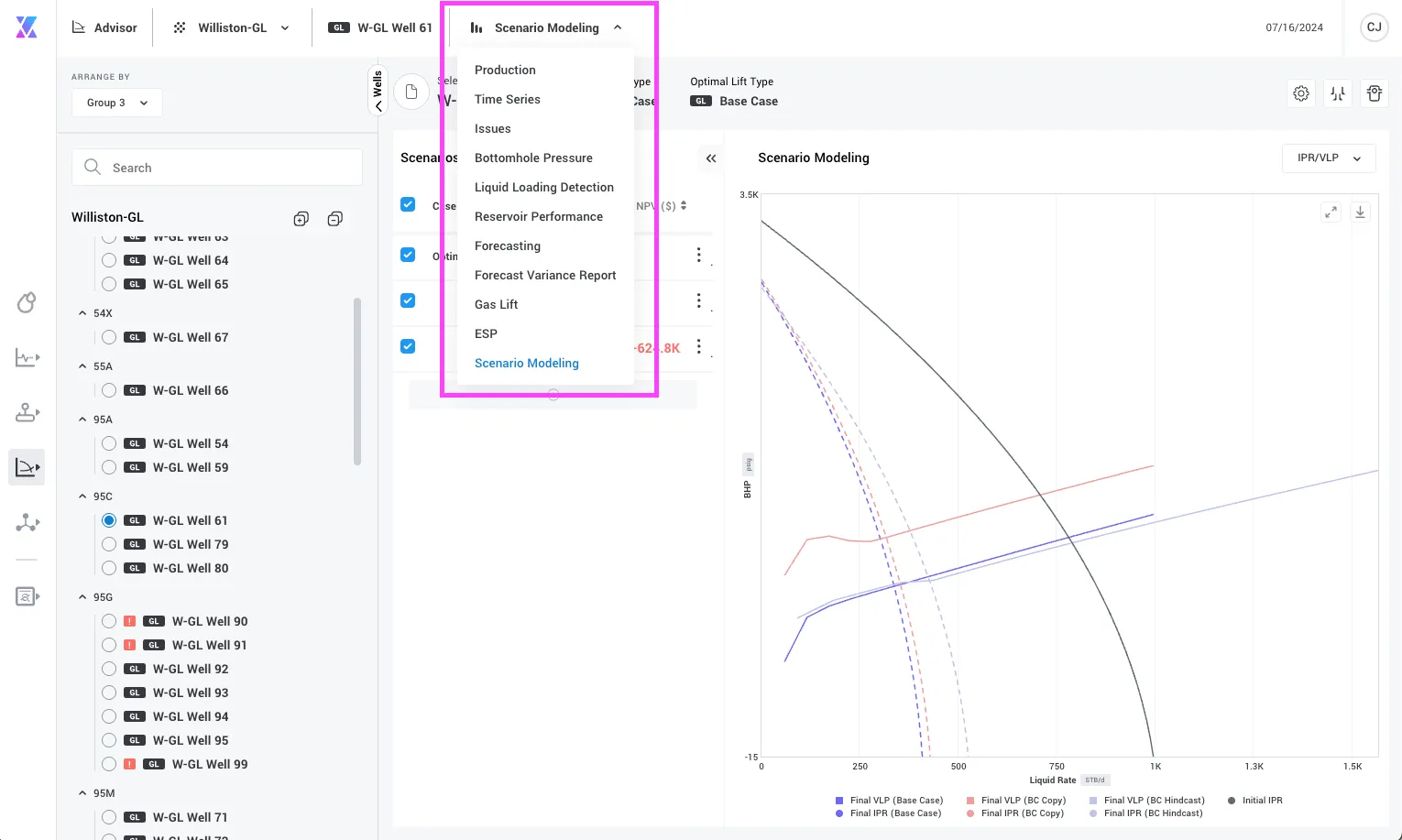Open the settings gear icon

coord(1301,93)
